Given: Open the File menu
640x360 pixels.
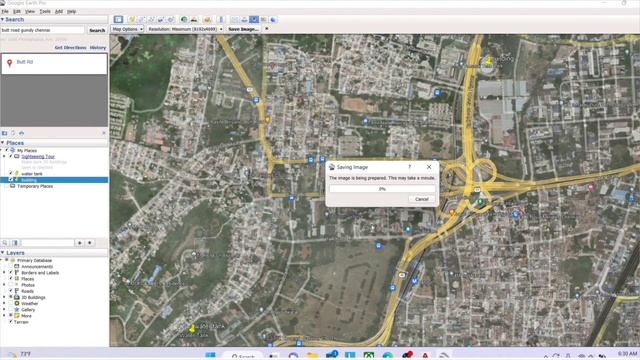Looking at the screenshot, I should tap(5, 11).
